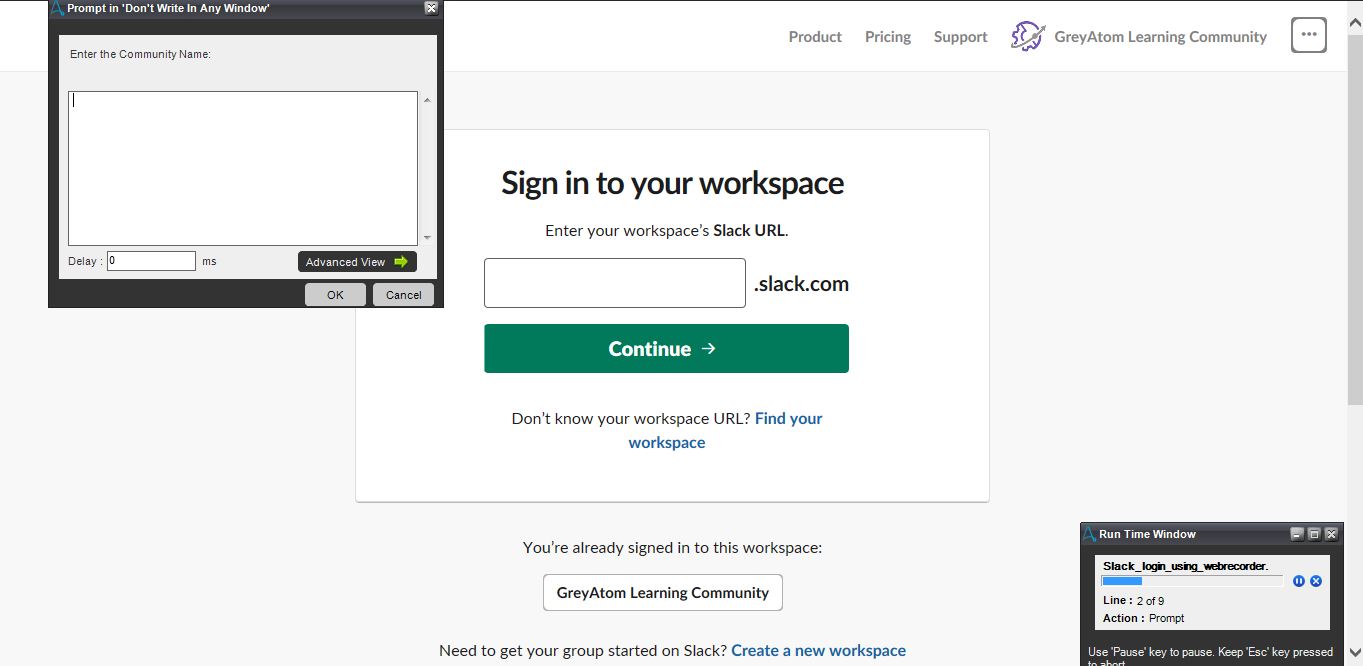1363x666 pixels.
Task: Click OK in the Prompt dialog
Action: point(335,294)
